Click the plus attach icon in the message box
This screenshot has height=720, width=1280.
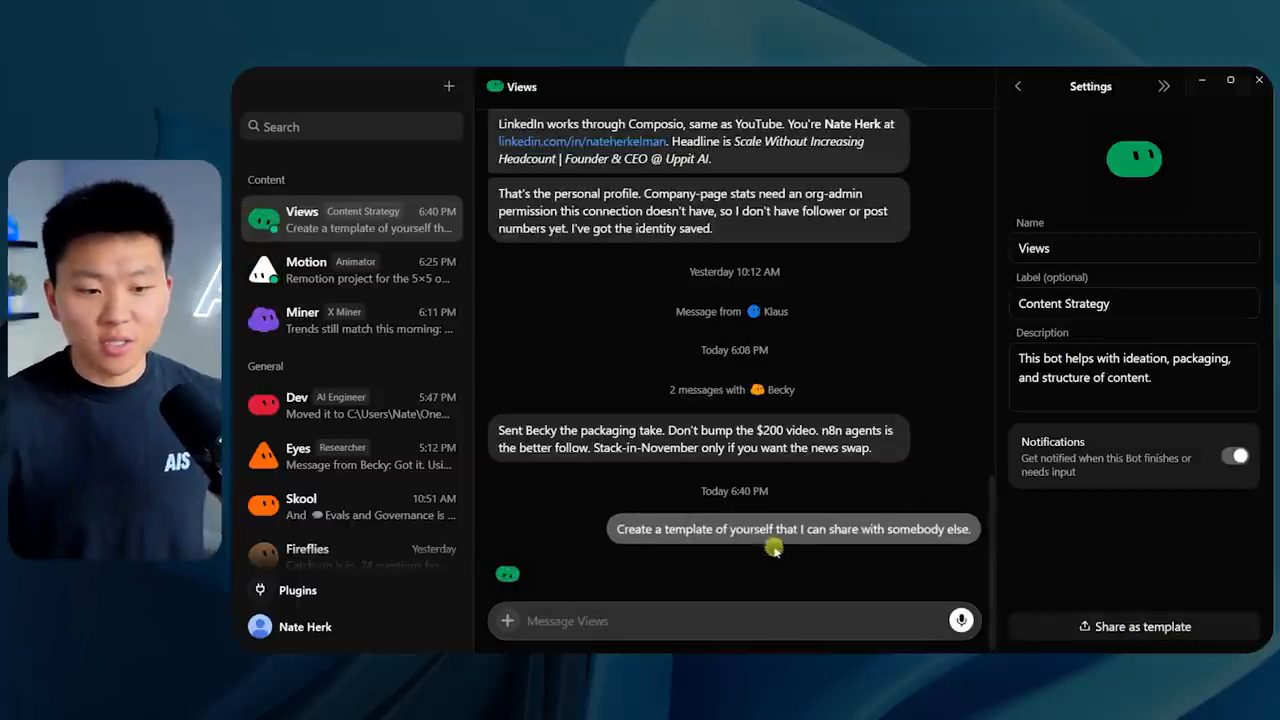coord(507,621)
